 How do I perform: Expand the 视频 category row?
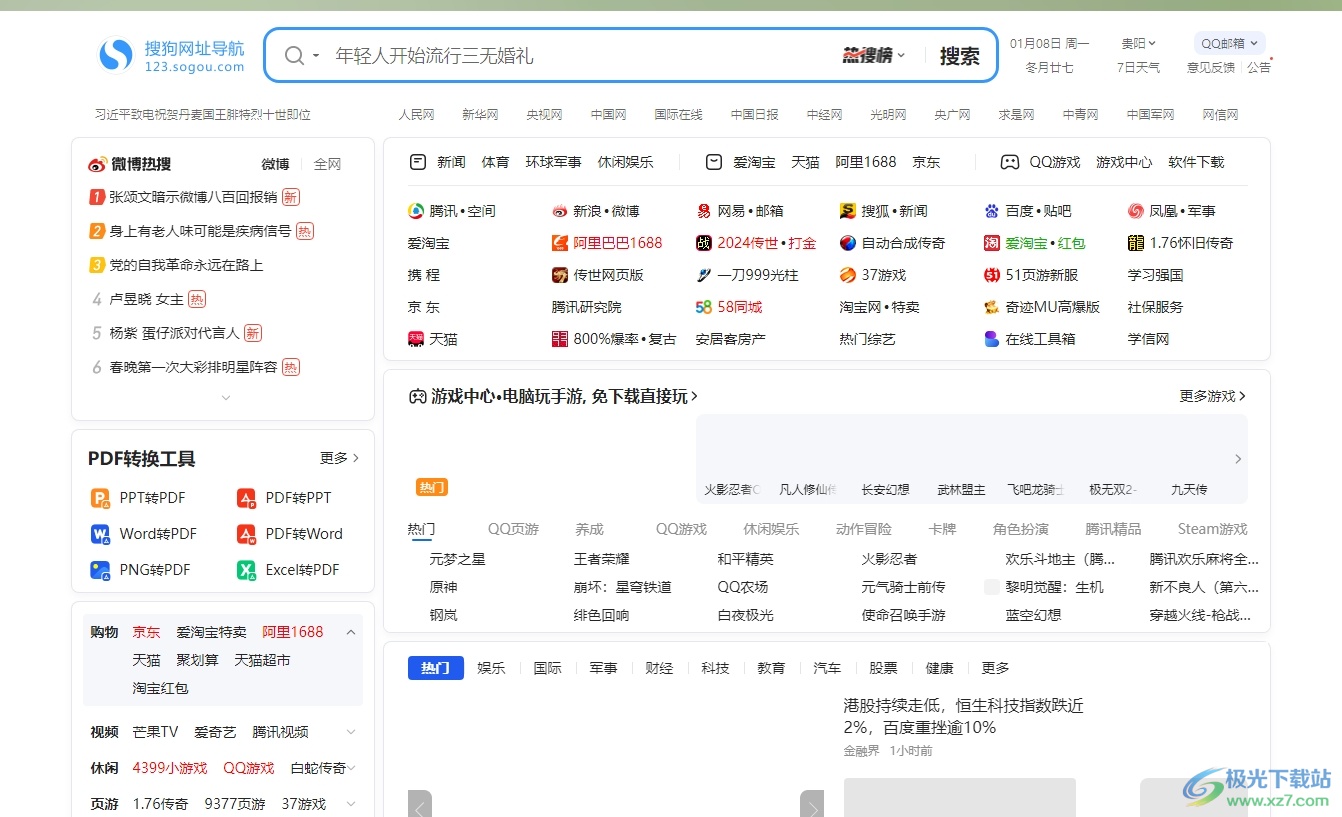click(351, 732)
